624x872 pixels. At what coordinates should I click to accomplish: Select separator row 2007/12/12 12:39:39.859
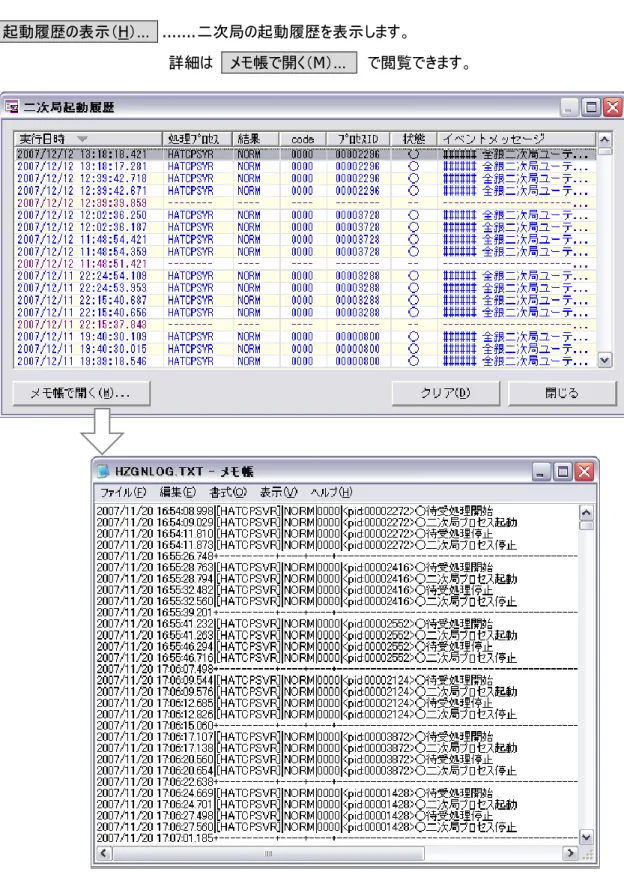tap(305, 203)
